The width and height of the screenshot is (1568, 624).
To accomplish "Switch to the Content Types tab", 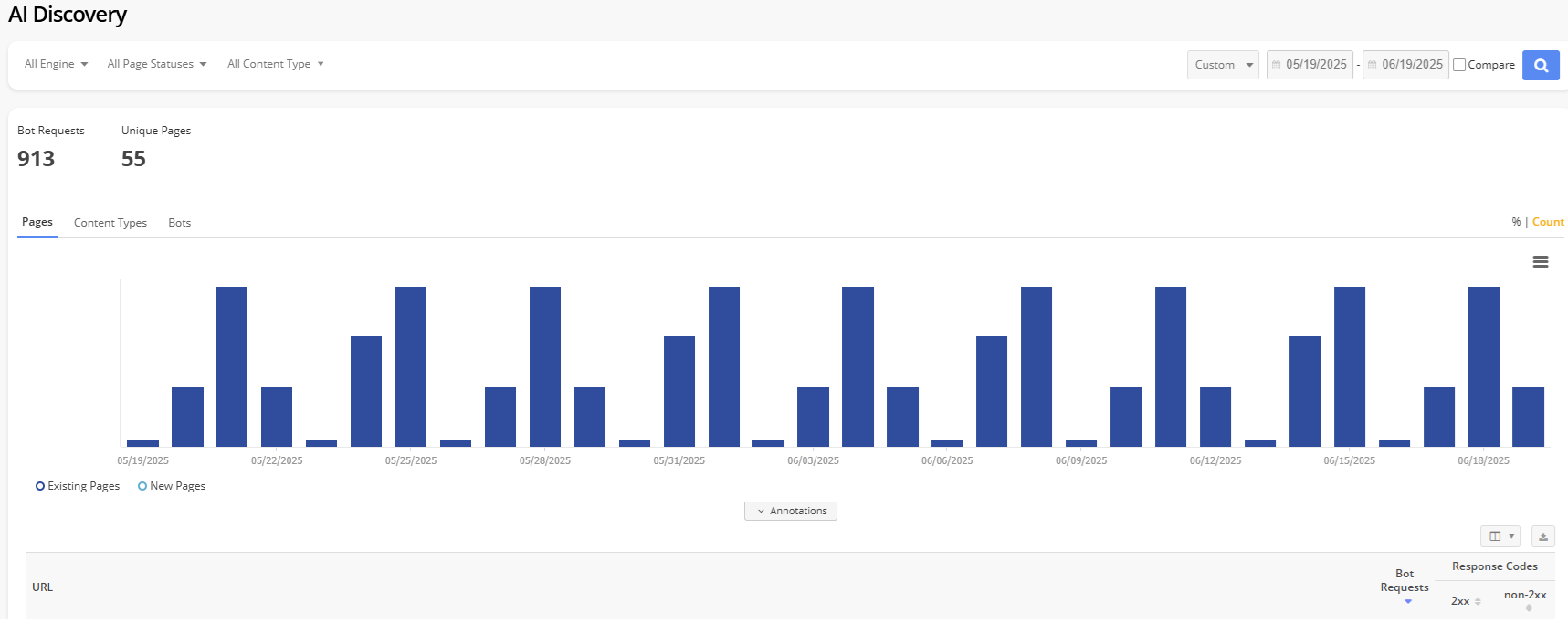I will click(110, 223).
